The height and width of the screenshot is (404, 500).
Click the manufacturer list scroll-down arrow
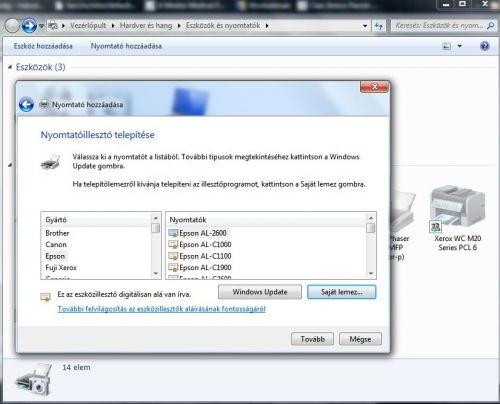coord(156,274)
